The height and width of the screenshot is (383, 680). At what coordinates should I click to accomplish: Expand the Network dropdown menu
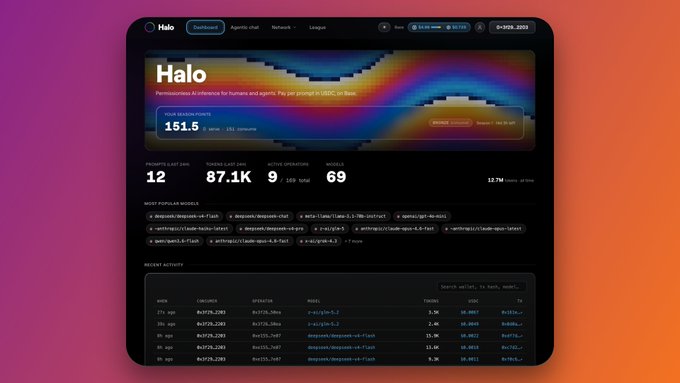point(284,27)
